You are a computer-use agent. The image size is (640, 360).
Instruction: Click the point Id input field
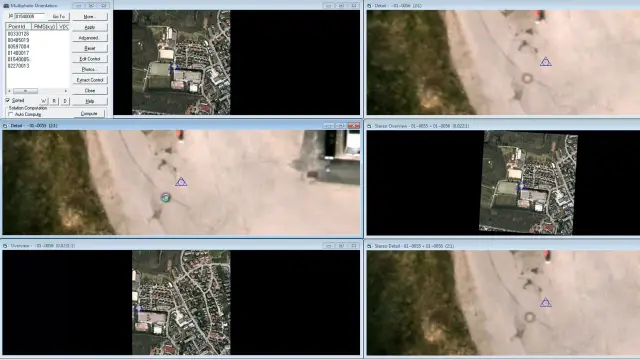30,16
